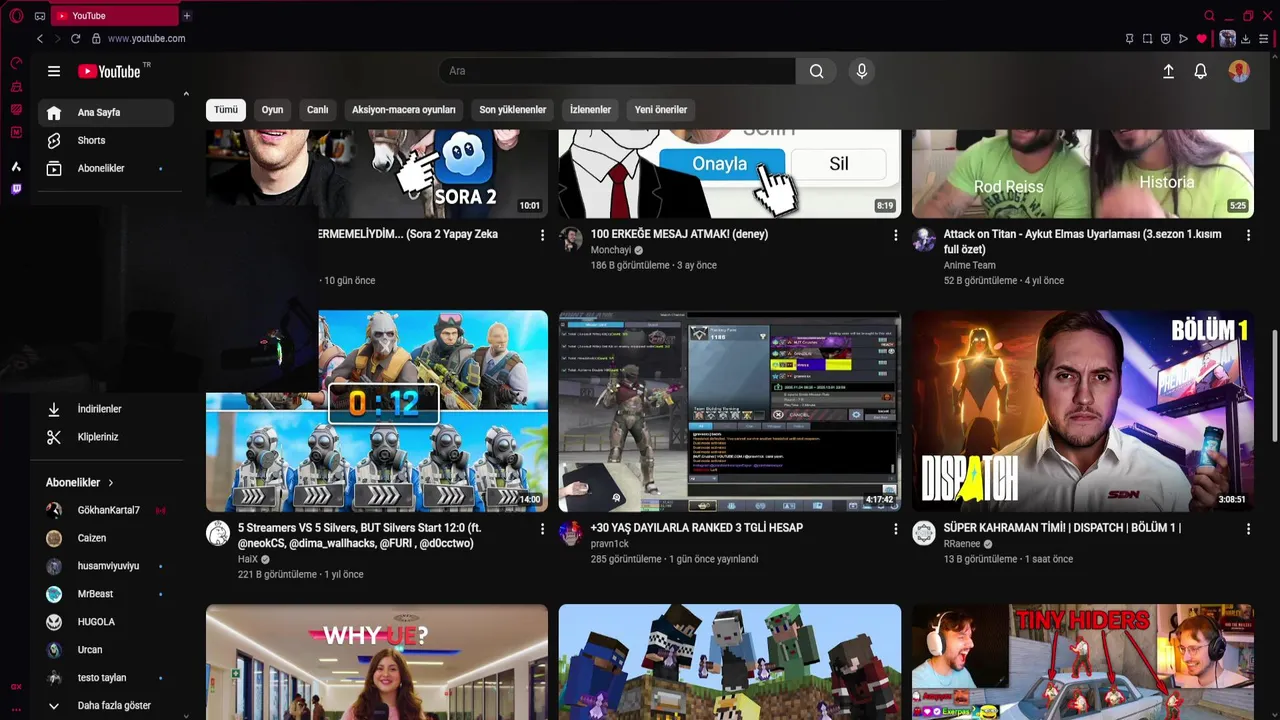
Task: Click the search magnifier button
Action: click(x=817, y=71)
